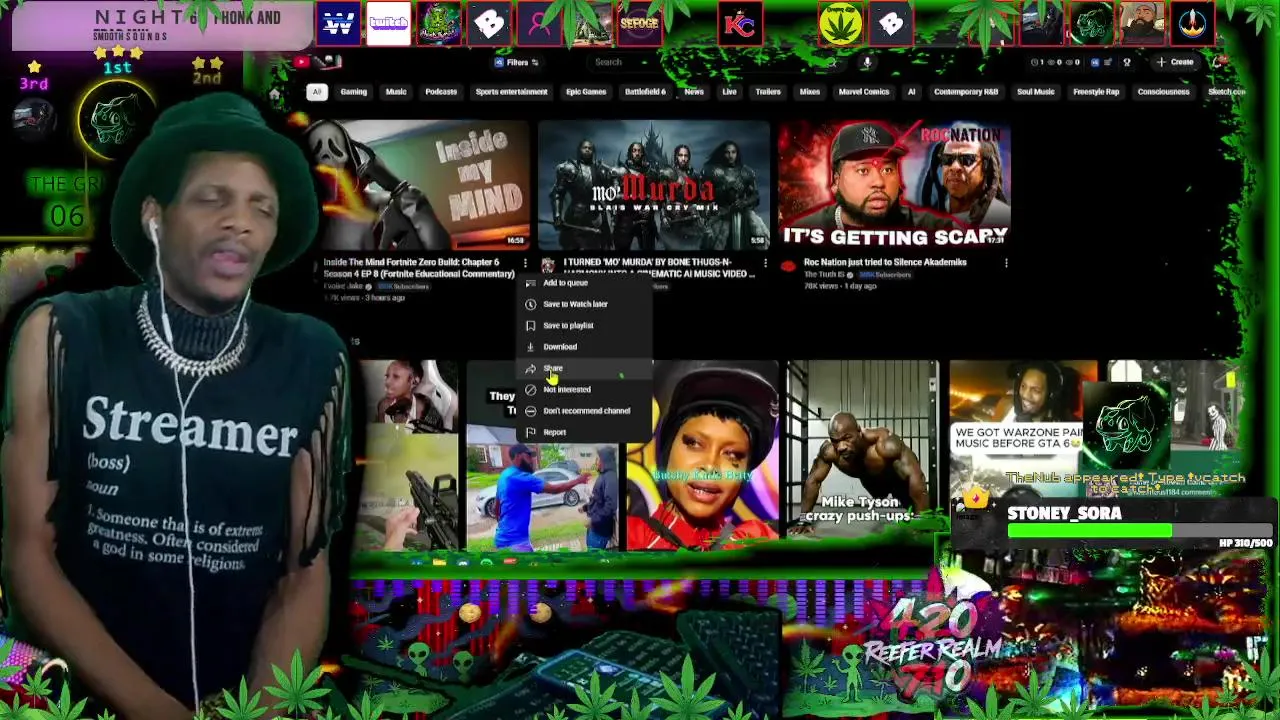
Task: Open the Filters extension dropdown
Action: [x=516, y=62]
